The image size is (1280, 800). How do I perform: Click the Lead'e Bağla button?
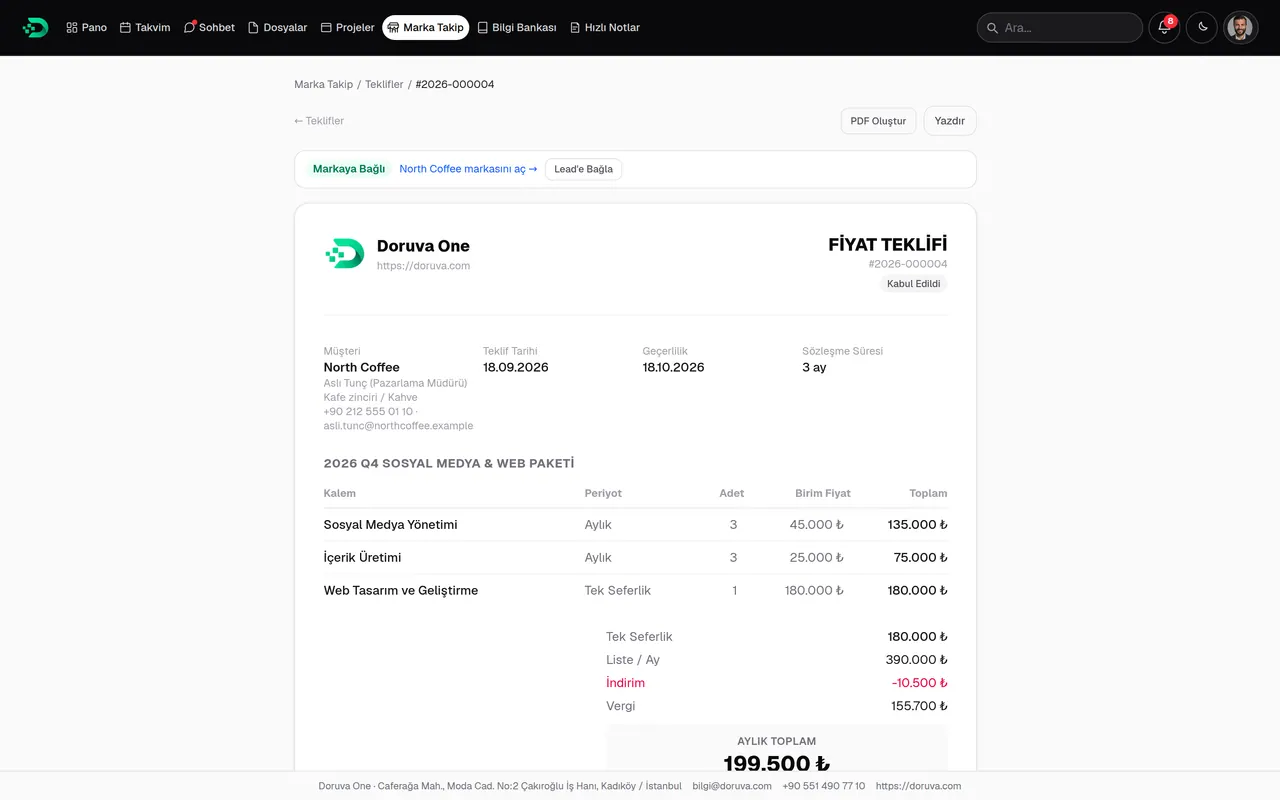pyautogui.click(x=584, y=169)
